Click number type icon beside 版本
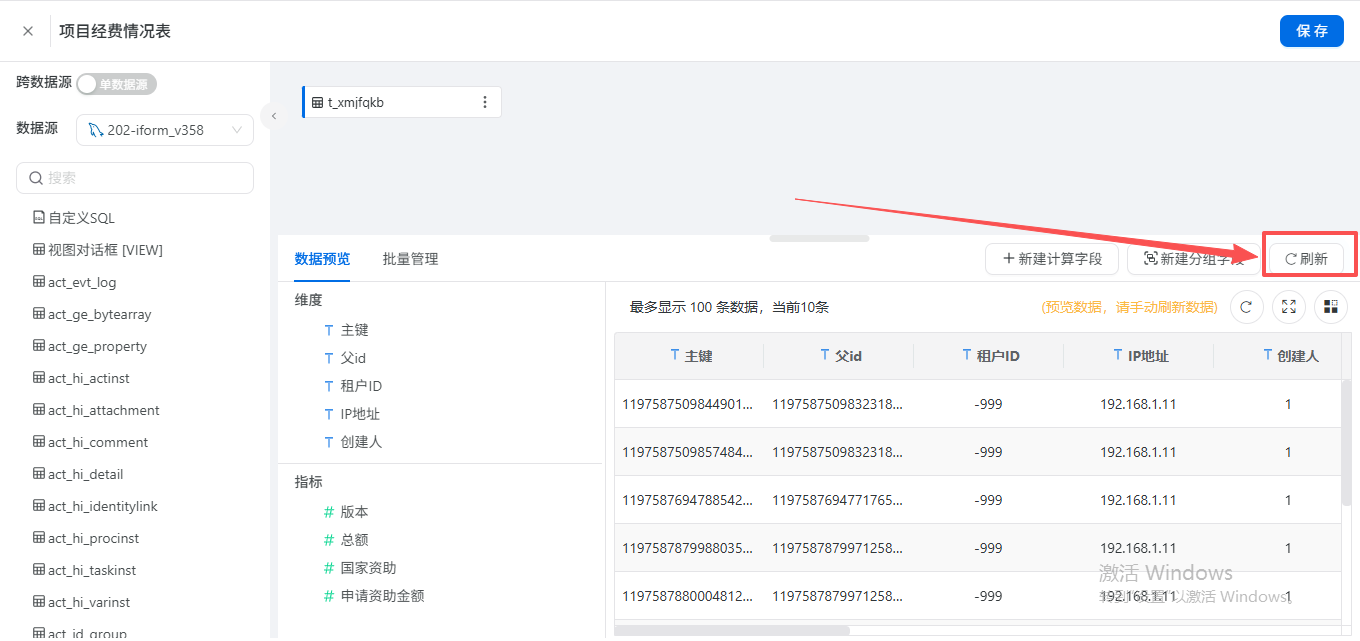This screenshot has height=641, width=1360. 329,512
